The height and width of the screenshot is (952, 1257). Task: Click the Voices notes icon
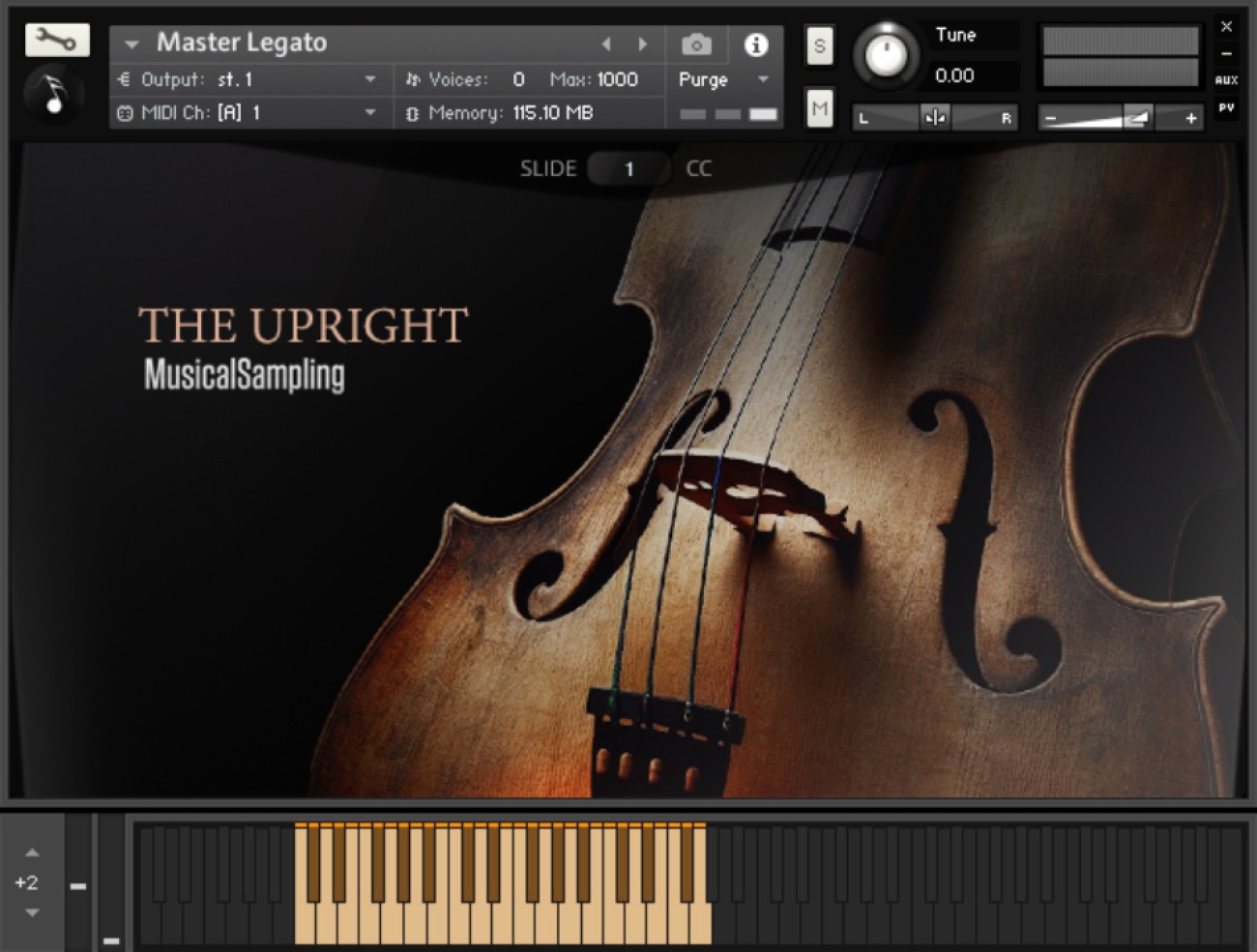[412, 80]
